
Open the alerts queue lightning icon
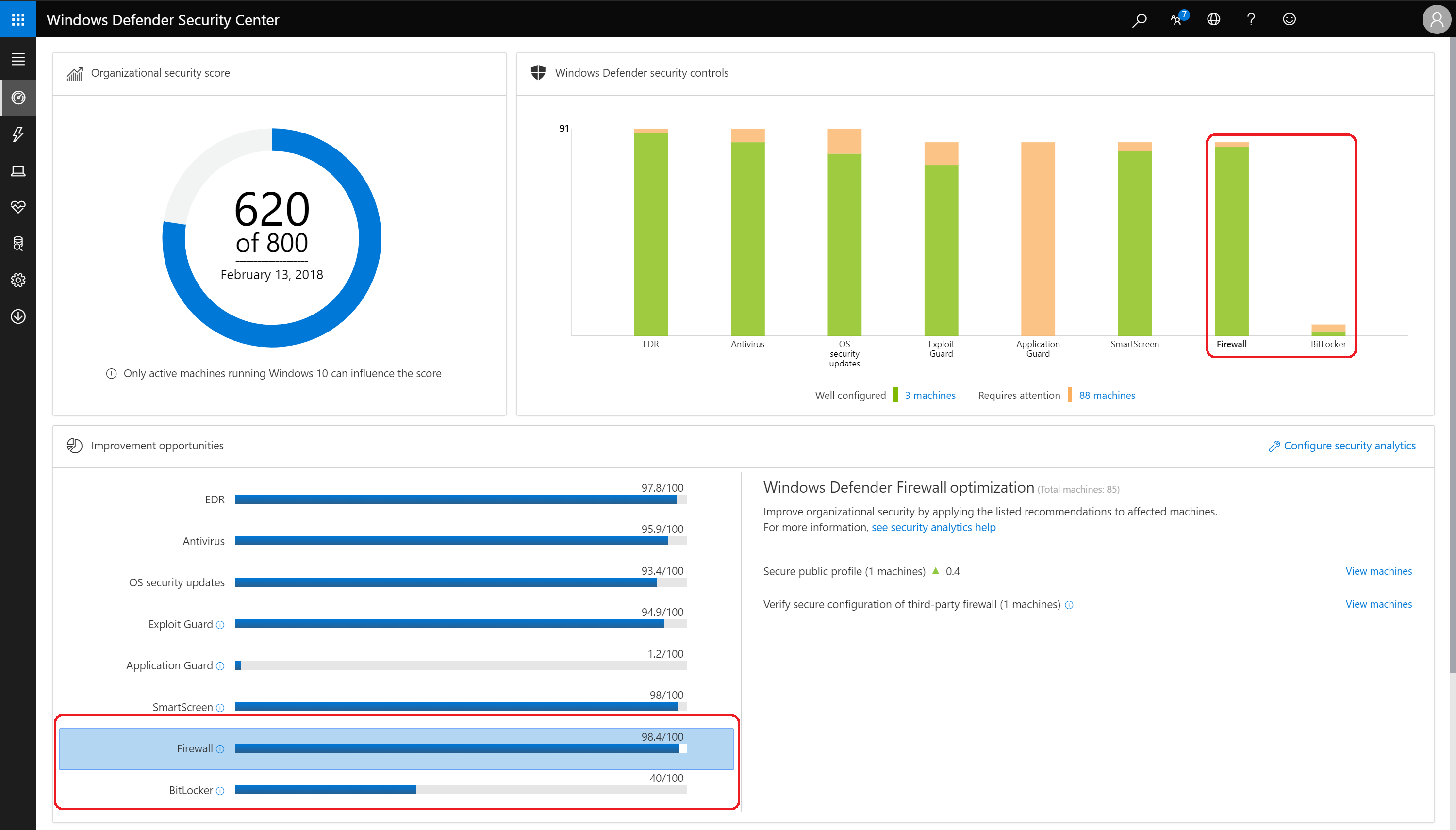[17, 134]
